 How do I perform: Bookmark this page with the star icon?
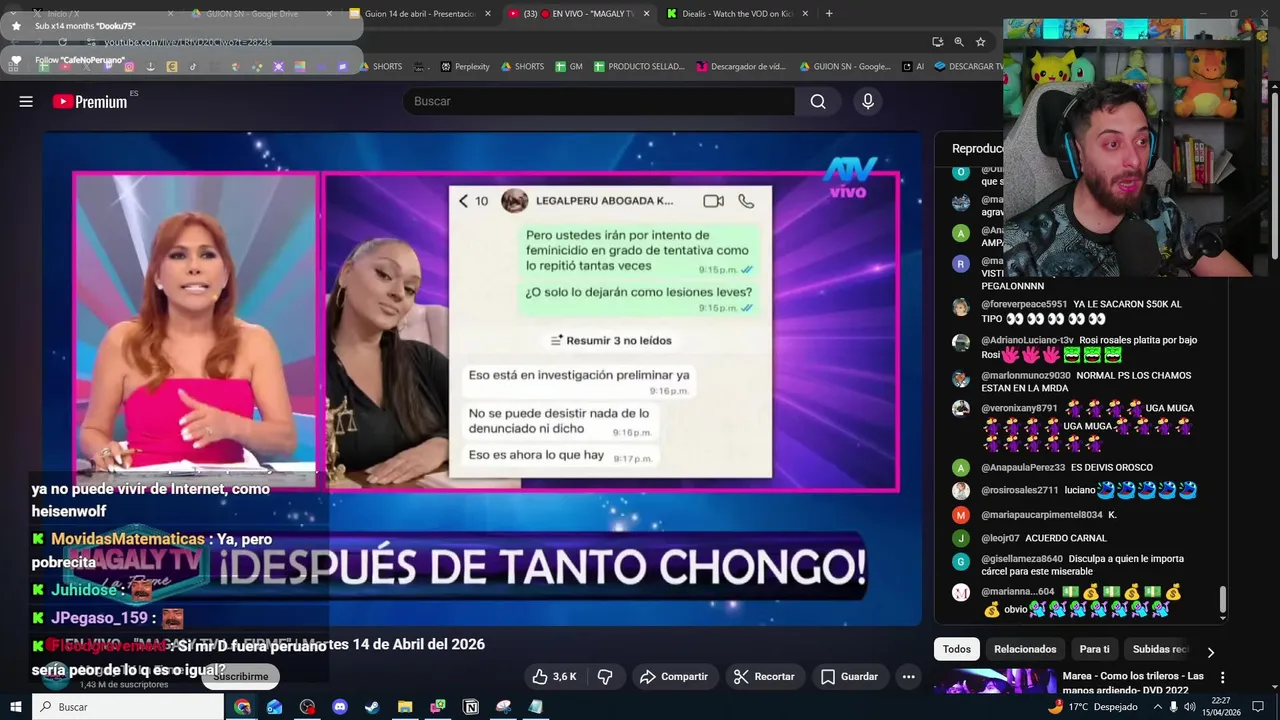981,42
